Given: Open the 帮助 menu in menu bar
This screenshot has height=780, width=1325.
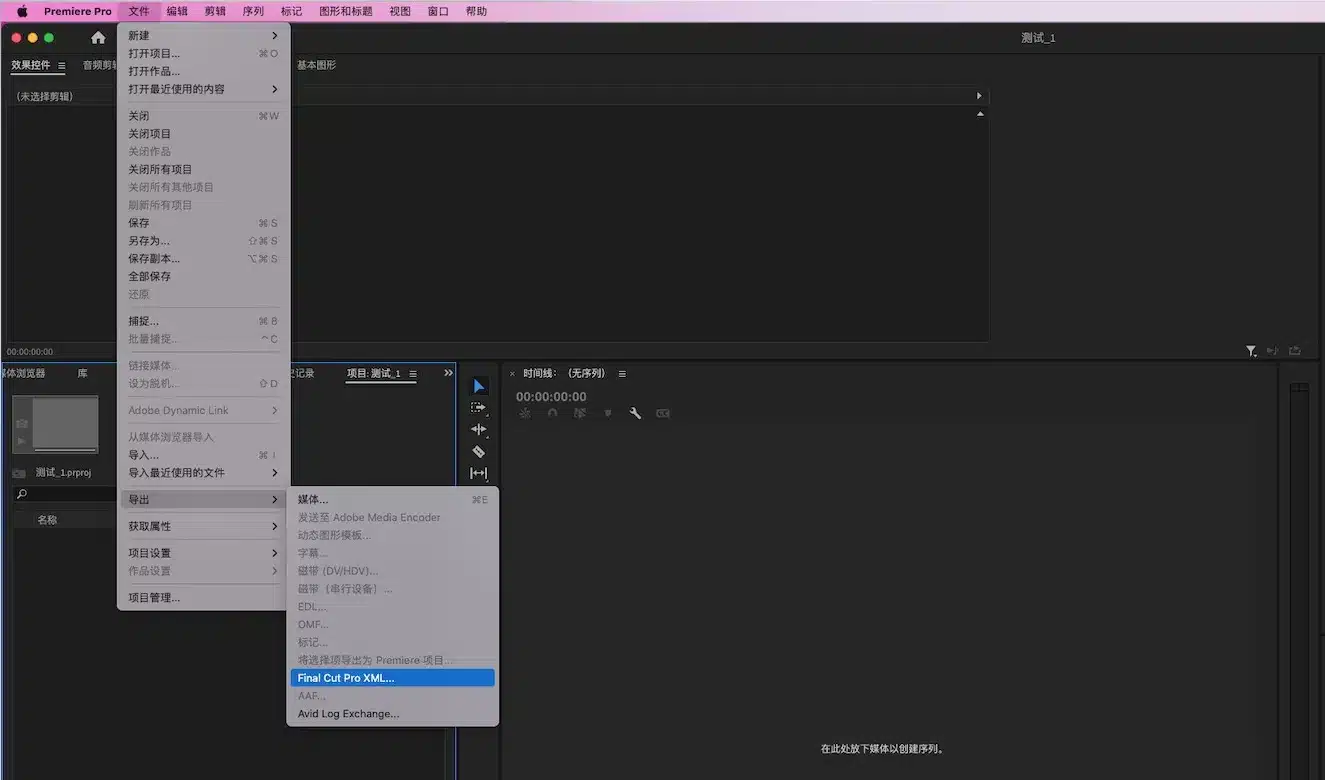Looking at the screenshot, I should pos(476,11).
